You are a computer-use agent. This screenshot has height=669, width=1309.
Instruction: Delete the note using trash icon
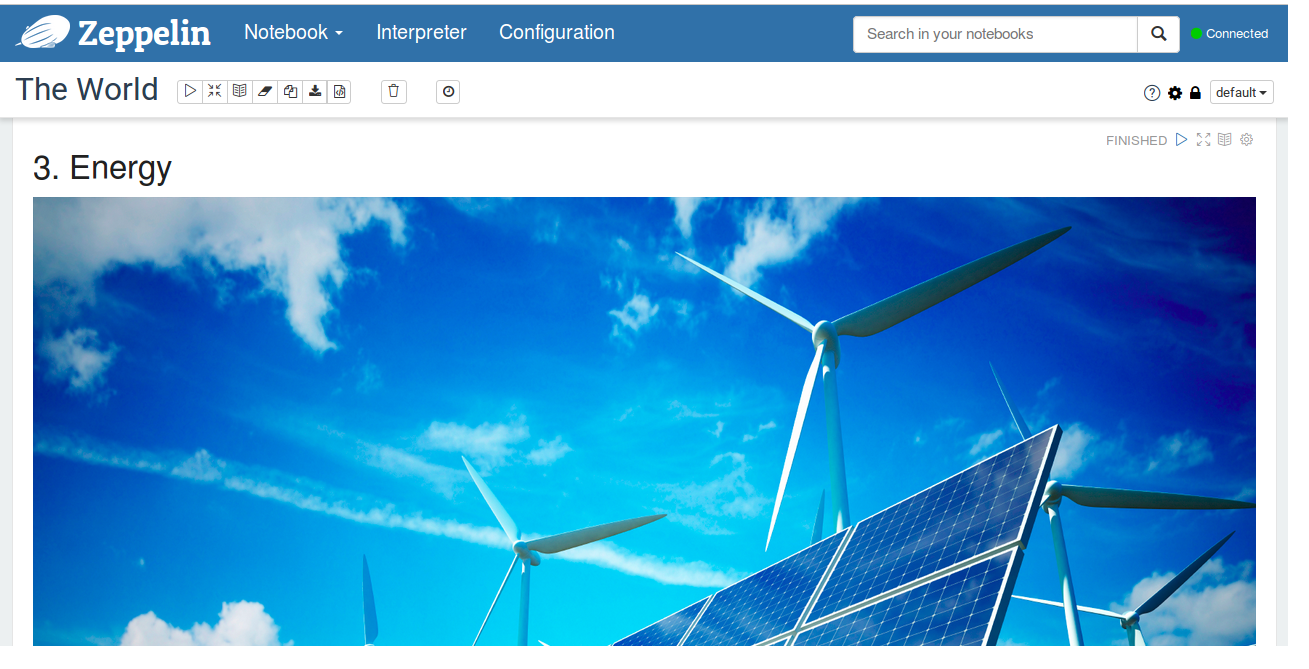(394, 91)
